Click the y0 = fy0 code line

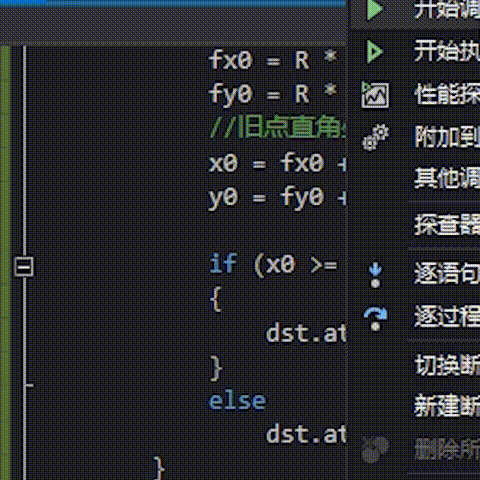pyautogui.click(x=277, y=198)
